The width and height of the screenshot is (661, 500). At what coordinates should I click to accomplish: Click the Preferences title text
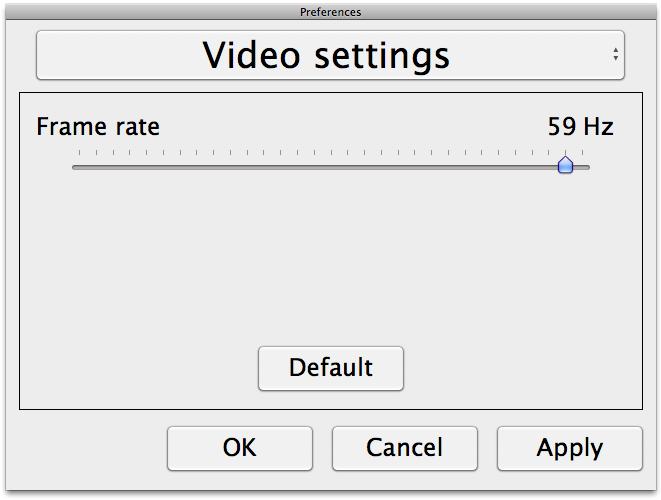point(330,12)
